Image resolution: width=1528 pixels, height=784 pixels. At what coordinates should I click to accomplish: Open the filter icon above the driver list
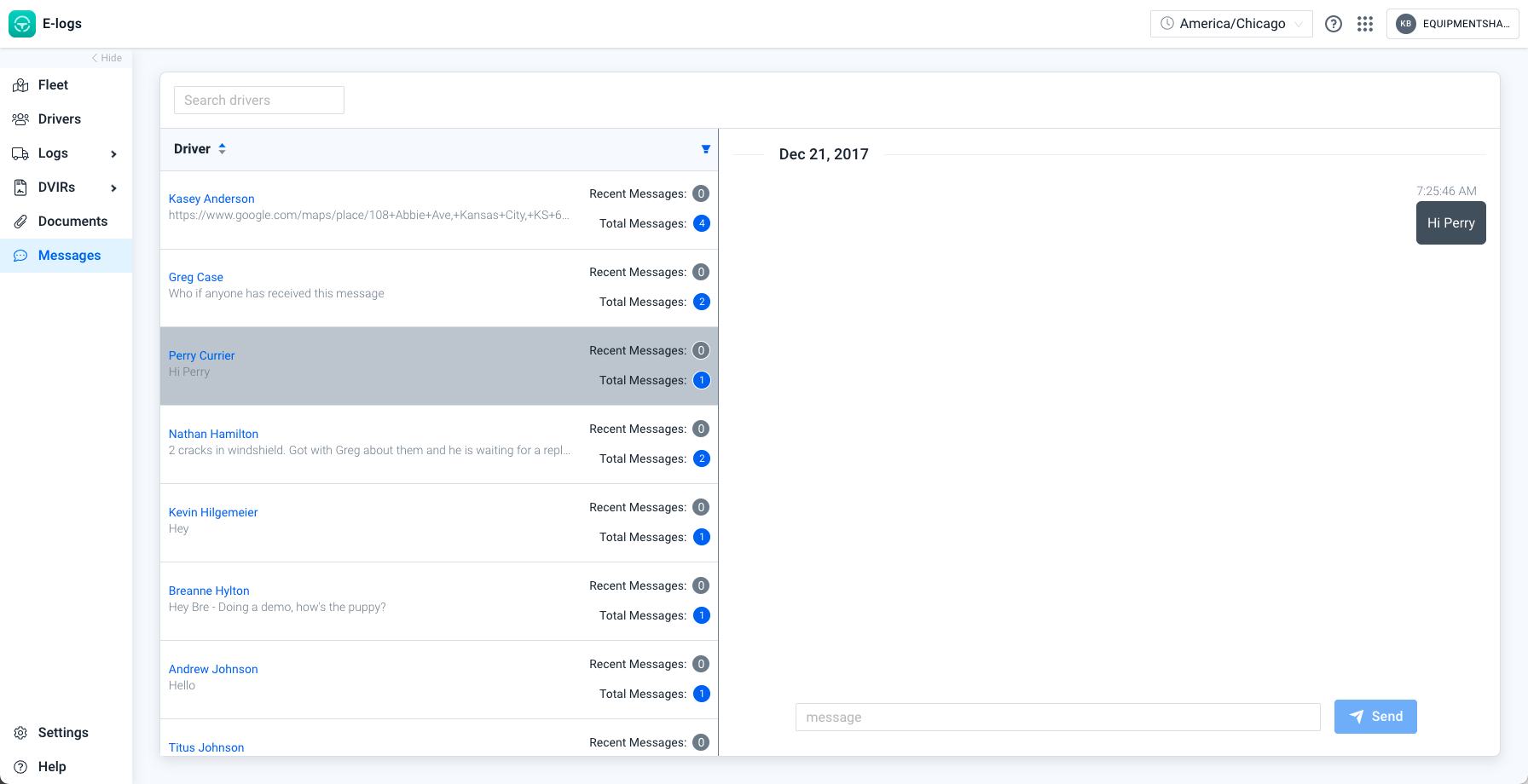pos(705,148)
